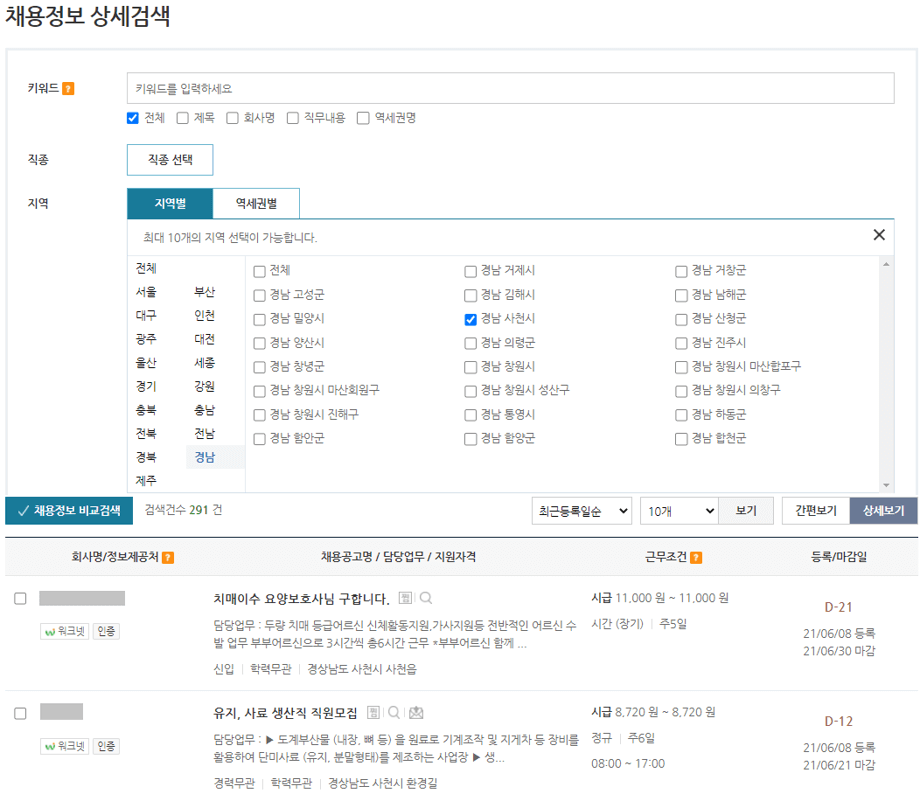The image size is (921, 794).
Task: Click the scrap icon next to 치매이수 job posting
Action: [x=405, y=598]
